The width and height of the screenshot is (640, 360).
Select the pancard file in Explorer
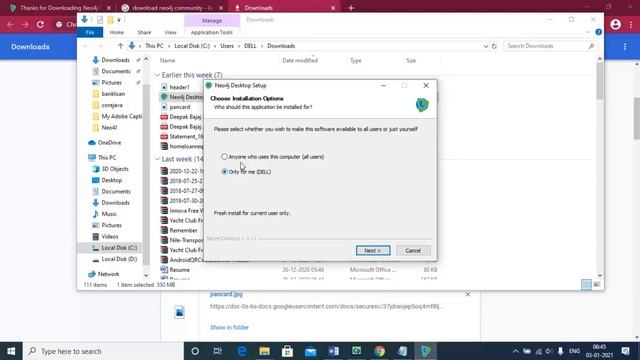(x=180, y=107)
